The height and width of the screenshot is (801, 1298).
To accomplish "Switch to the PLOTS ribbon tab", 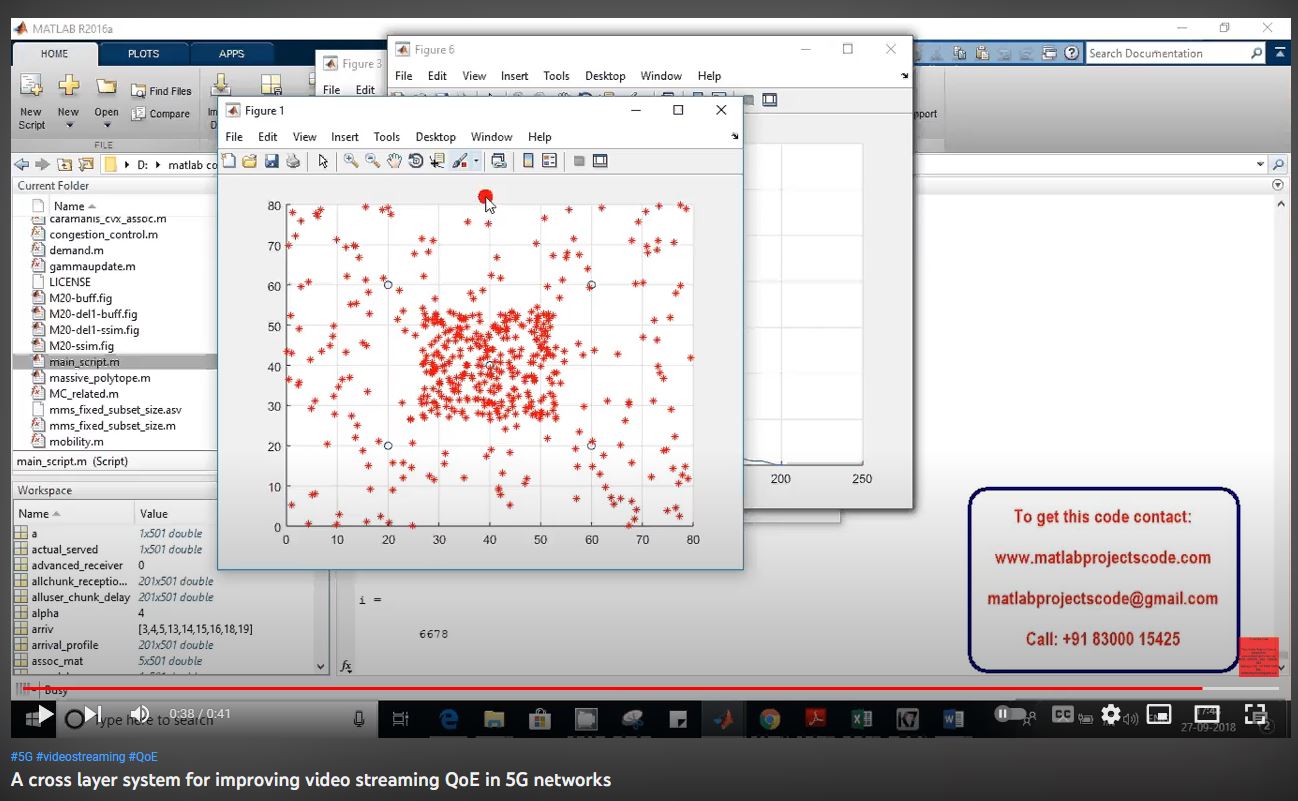I will tap(144, 54).
